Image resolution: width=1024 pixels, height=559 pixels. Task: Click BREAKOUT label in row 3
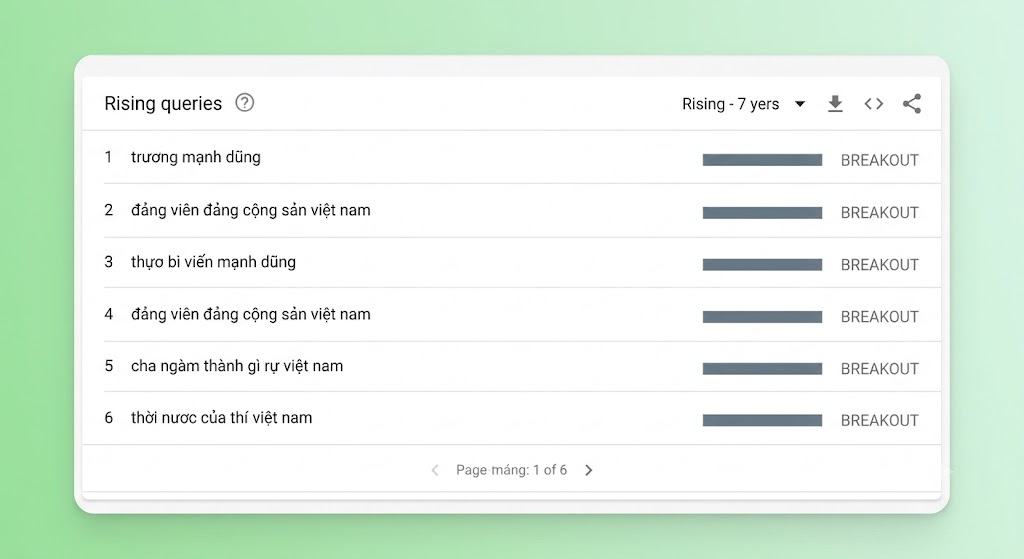879,264
